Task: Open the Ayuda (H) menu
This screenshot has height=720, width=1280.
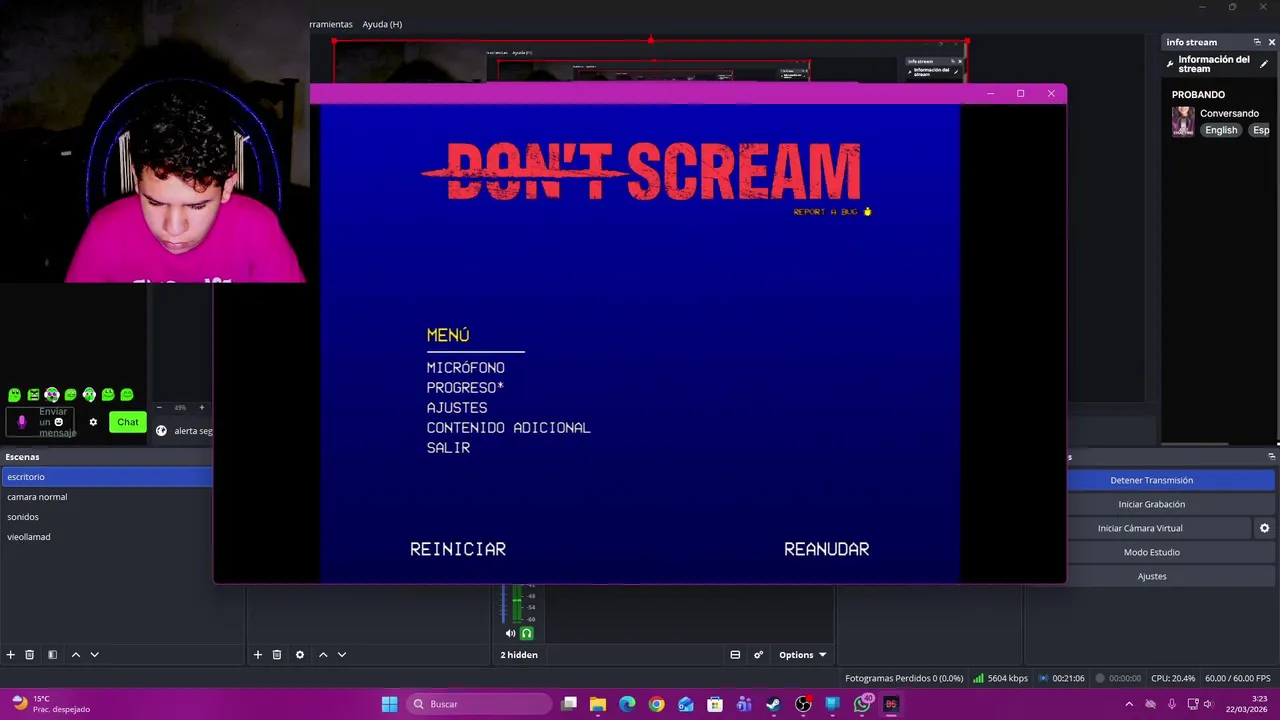Action: [x=382, y=24]
